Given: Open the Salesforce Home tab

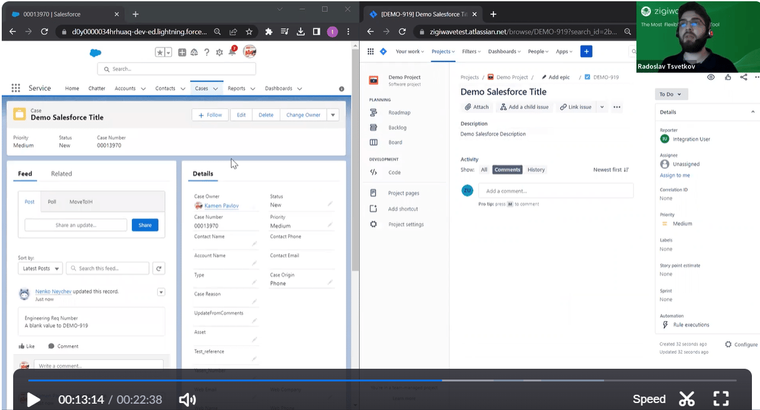Looking at the screenshot, I should pyautogui.click(x=72, y=88).
